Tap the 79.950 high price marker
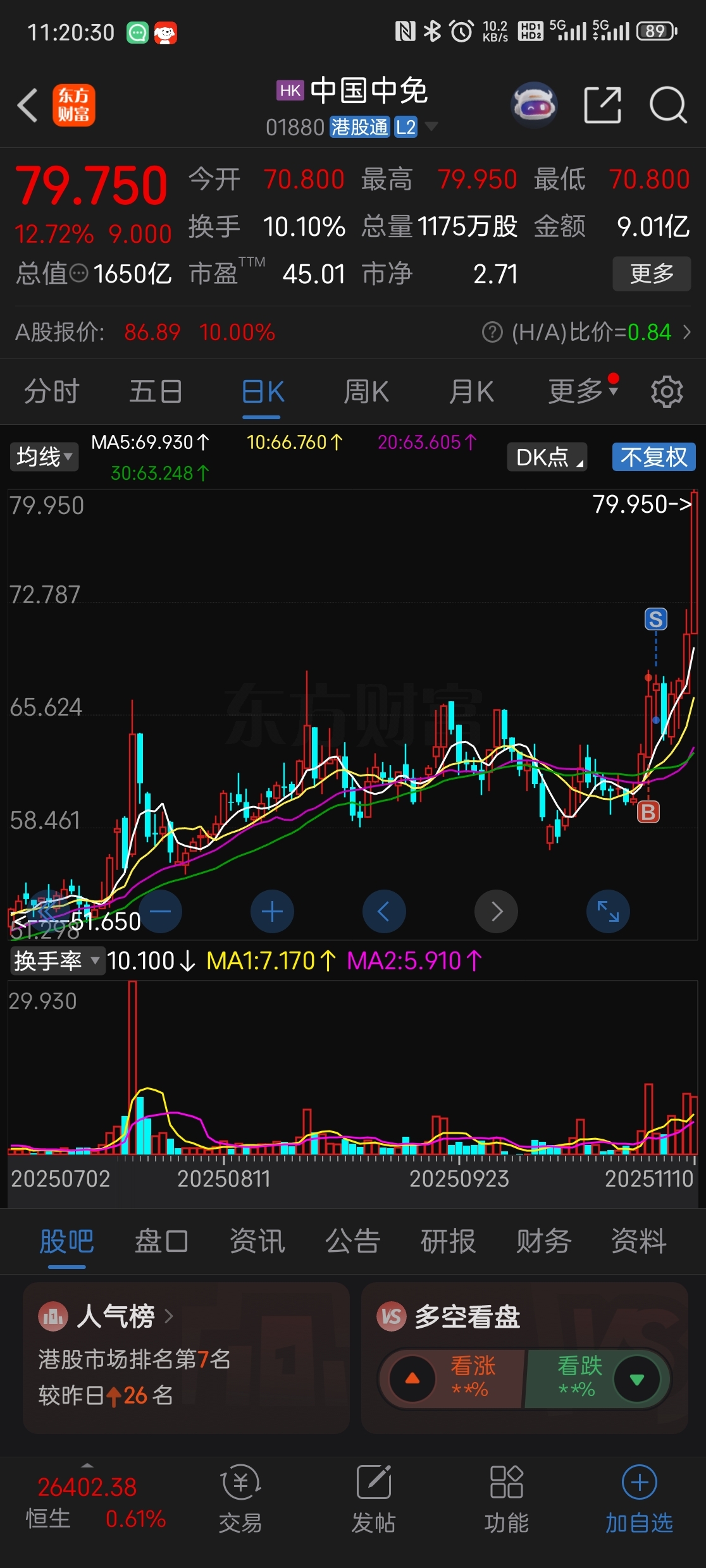 pyautogui.click(x=641, y=504)
